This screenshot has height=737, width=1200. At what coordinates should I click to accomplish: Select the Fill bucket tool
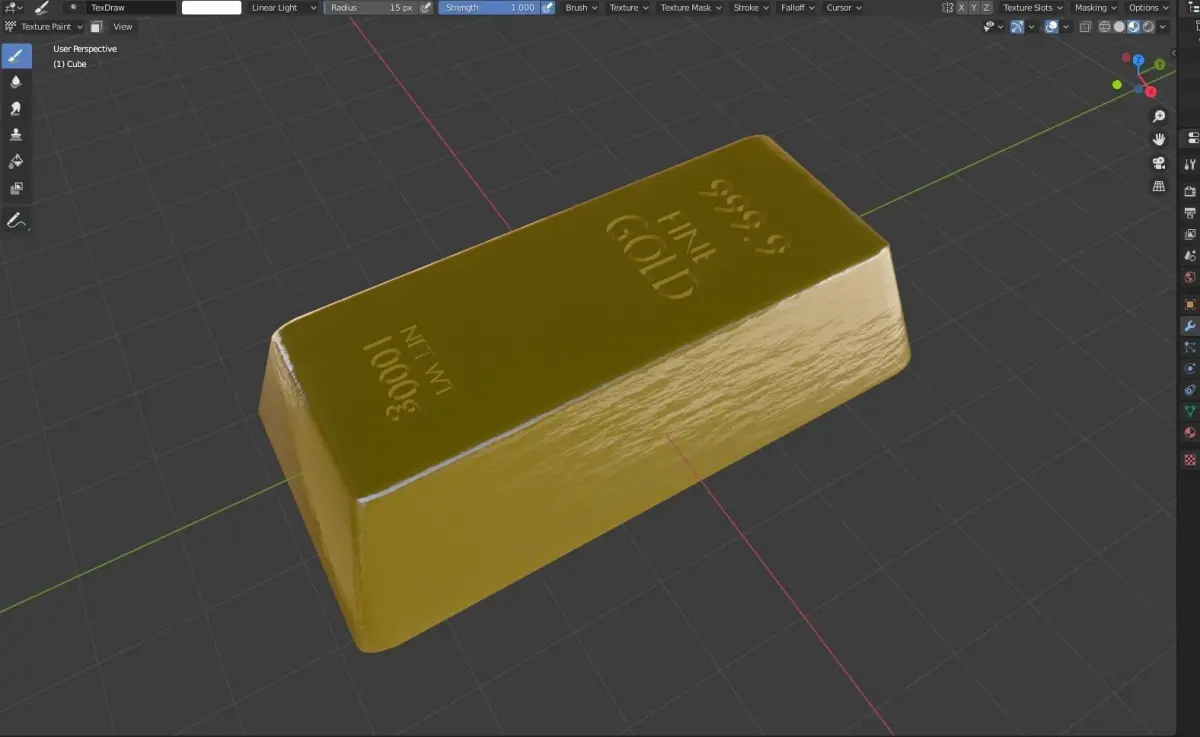(x=16, y=161)
